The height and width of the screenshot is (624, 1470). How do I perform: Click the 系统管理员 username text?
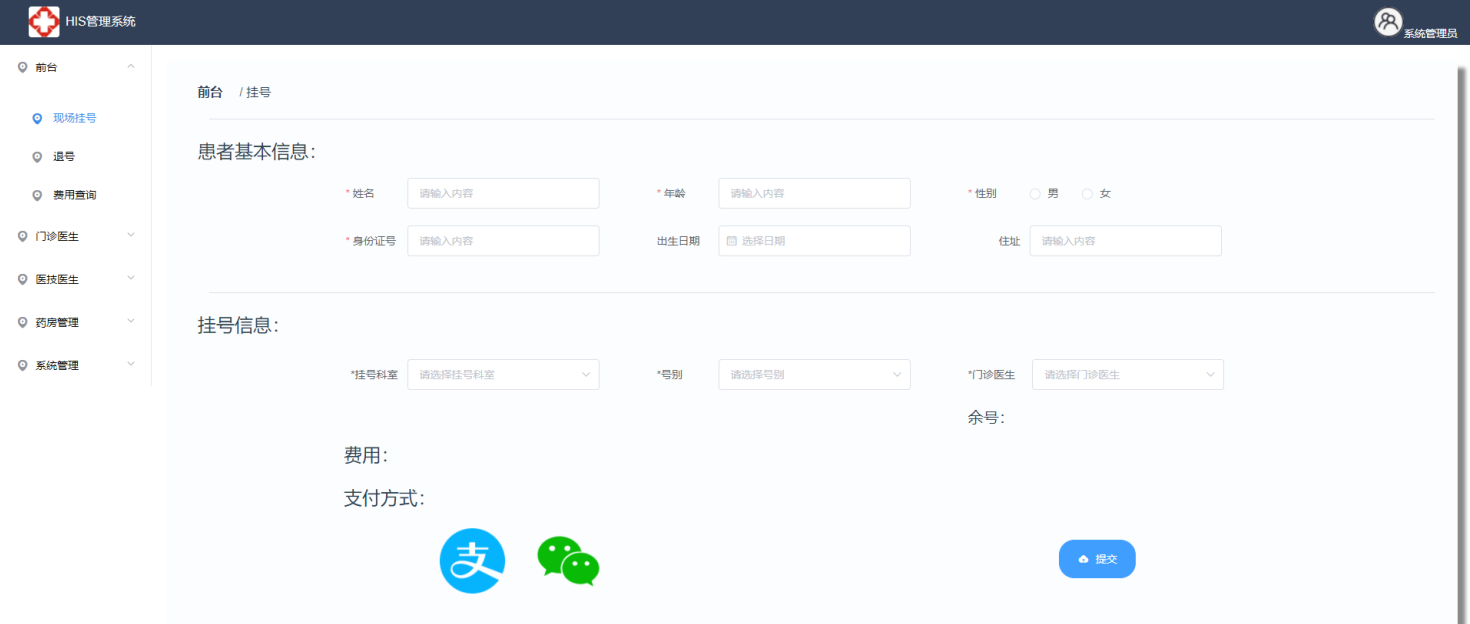(x=1430, y=33)
